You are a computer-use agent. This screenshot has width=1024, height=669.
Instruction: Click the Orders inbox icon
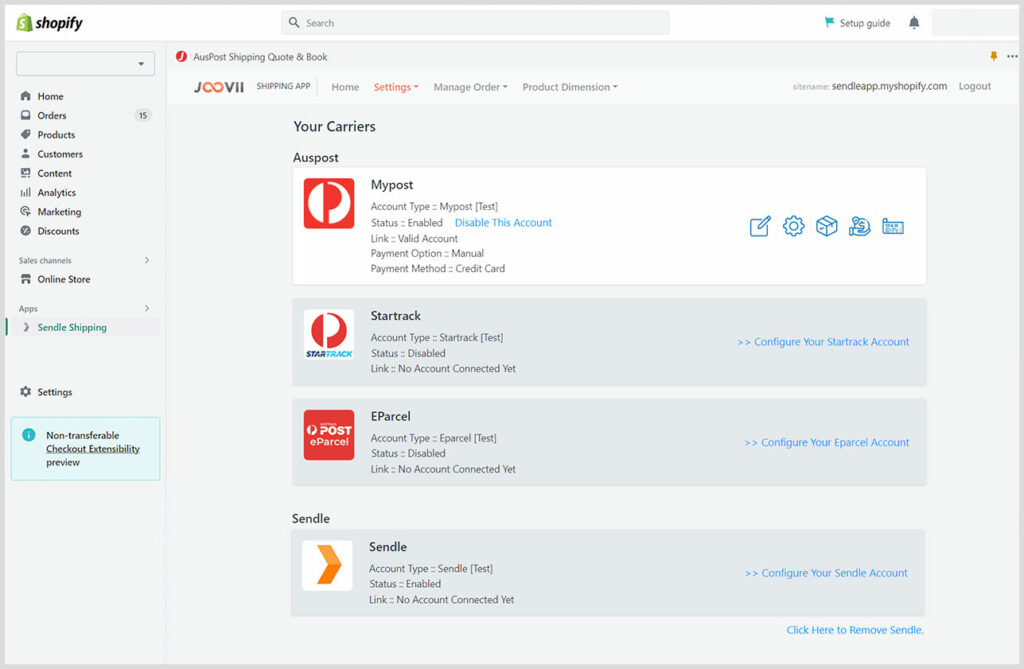coord(25,115)
